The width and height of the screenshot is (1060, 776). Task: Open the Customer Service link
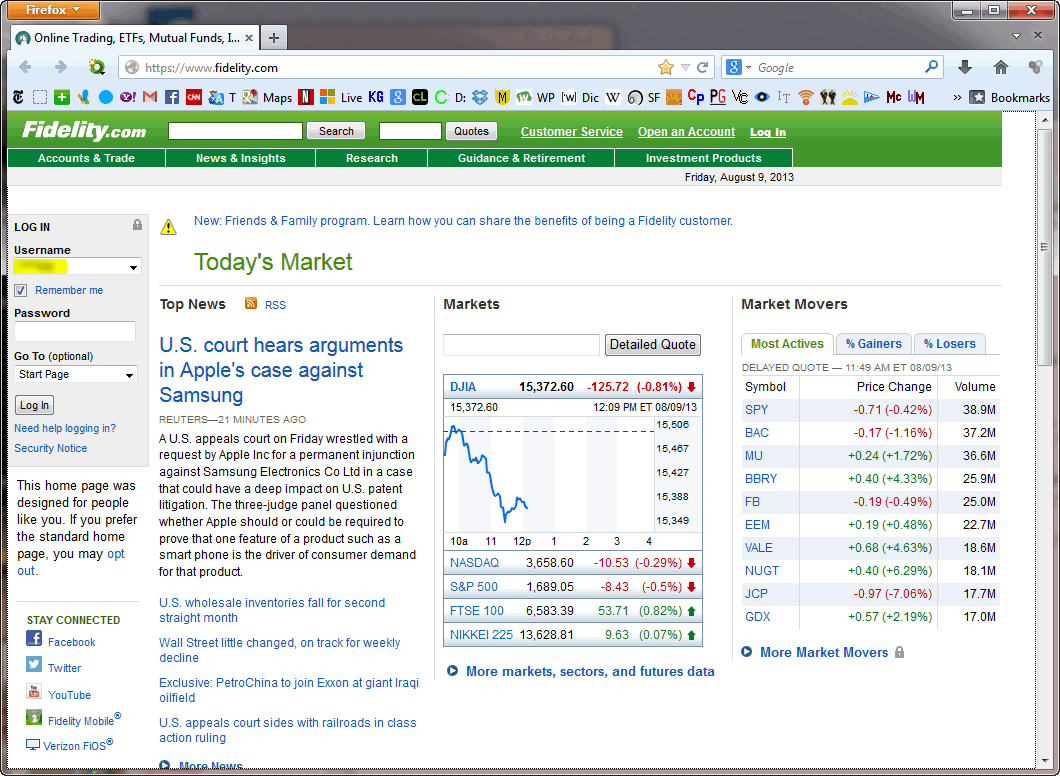[x=571, y=132]
